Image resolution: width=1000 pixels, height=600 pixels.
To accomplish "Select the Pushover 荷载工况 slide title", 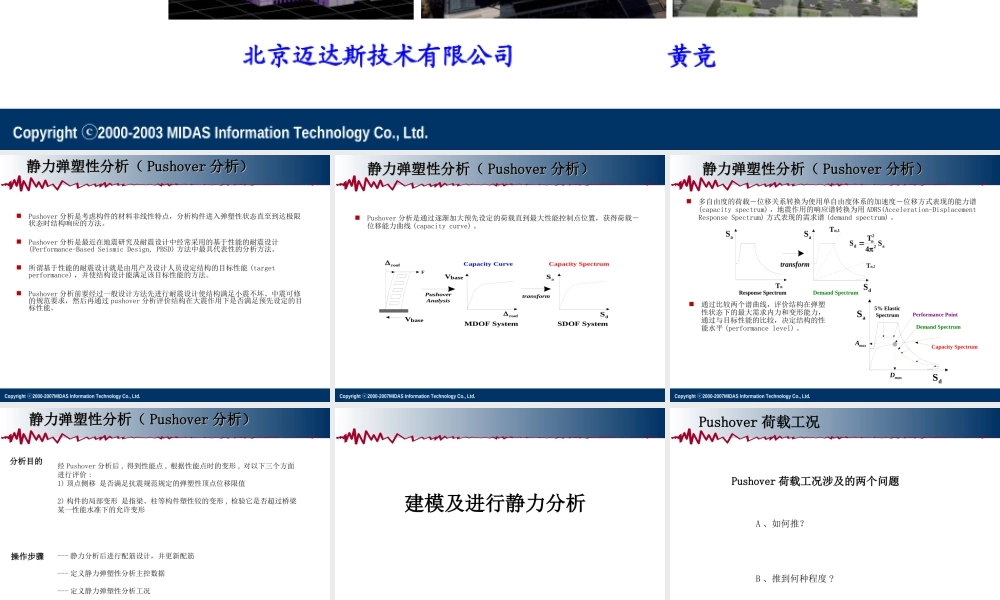I will click(758, 421).
